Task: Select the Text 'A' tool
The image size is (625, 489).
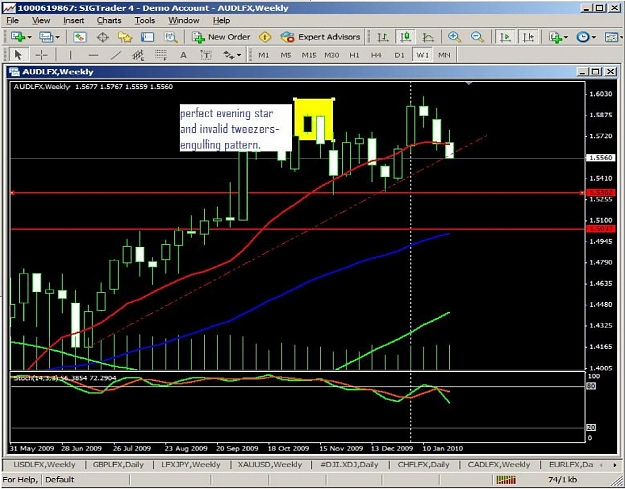Action: click(183, 55)
